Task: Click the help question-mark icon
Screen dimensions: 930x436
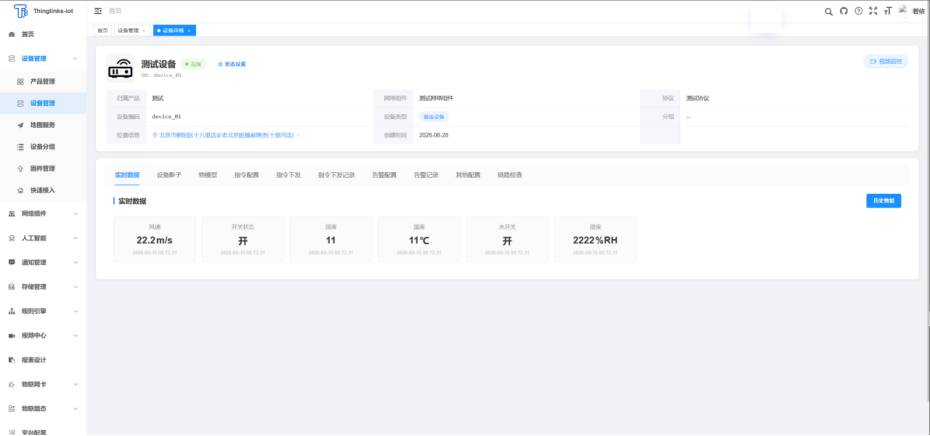Action: [858, 11]
